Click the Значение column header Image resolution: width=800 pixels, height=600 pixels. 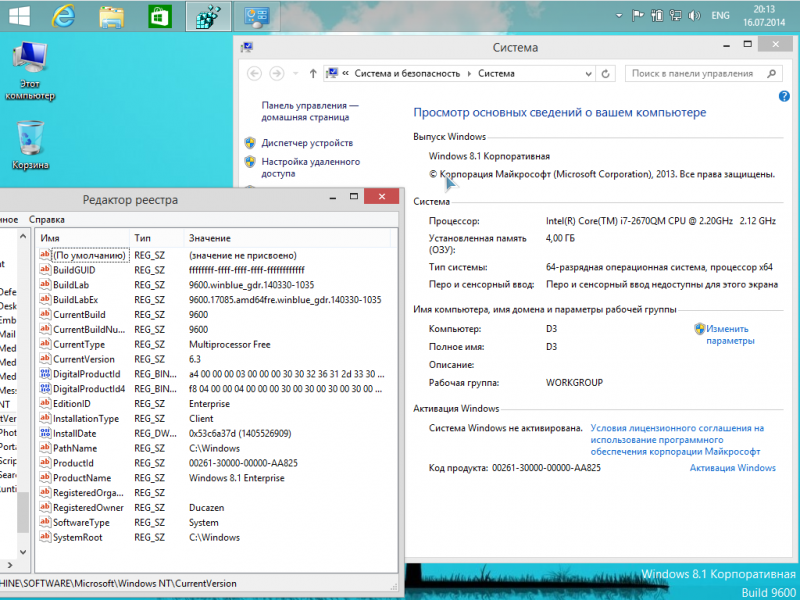287,238
